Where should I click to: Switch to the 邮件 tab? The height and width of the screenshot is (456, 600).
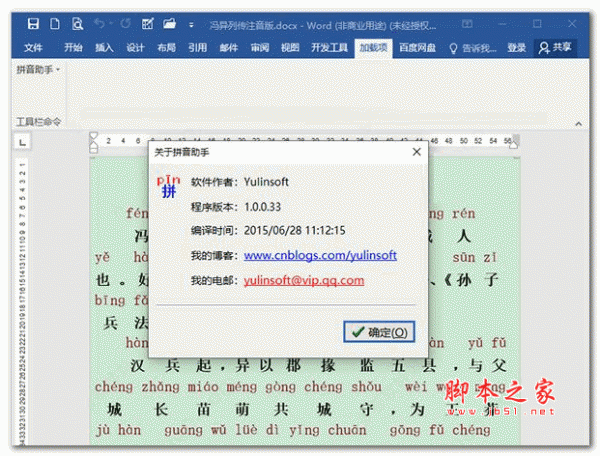(229, 48)
